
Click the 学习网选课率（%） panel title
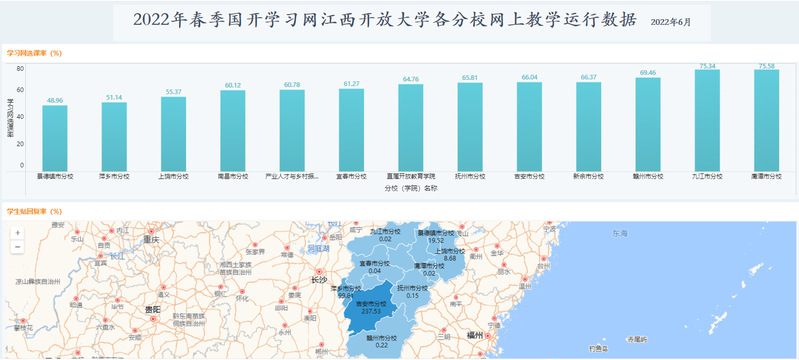(34, 53)
